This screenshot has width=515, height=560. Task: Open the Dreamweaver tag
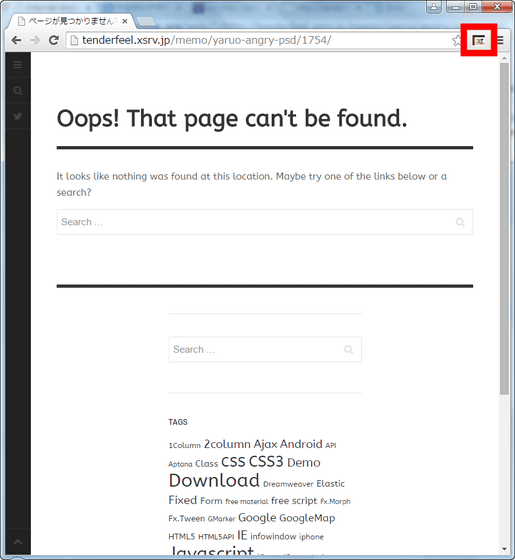(x=288, y=484)
